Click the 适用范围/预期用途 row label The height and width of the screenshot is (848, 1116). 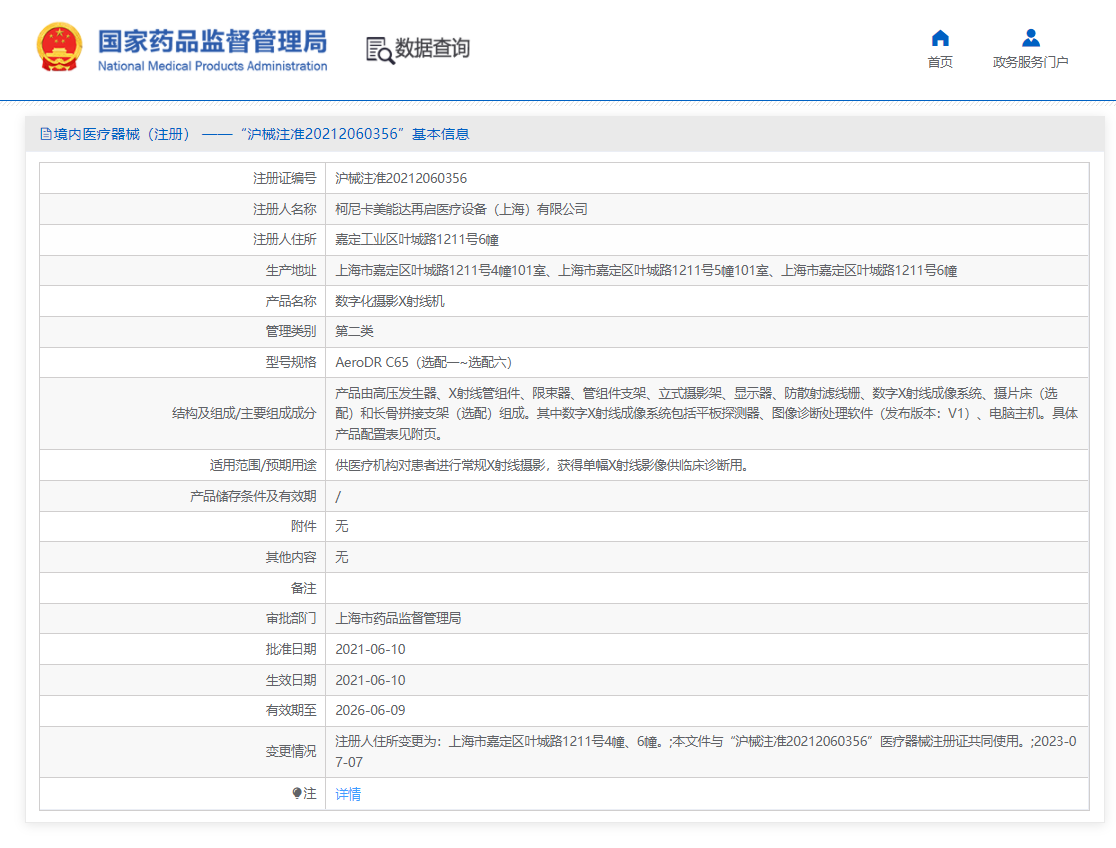click(263, 466)
